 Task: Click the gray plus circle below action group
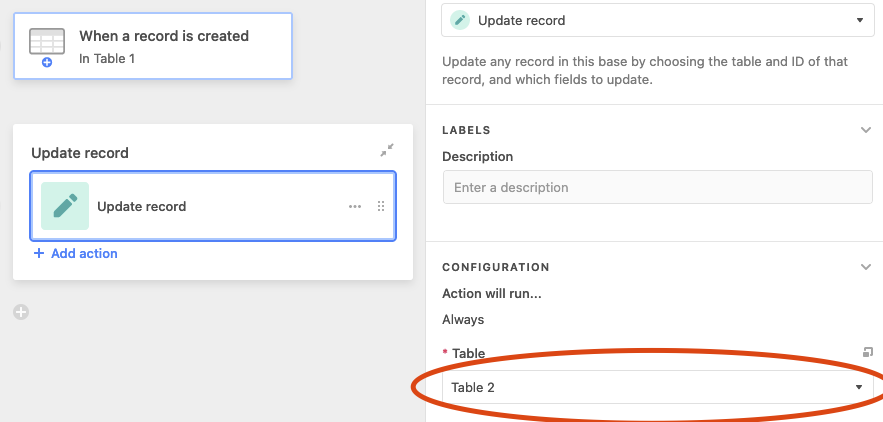tap(21, 312)
